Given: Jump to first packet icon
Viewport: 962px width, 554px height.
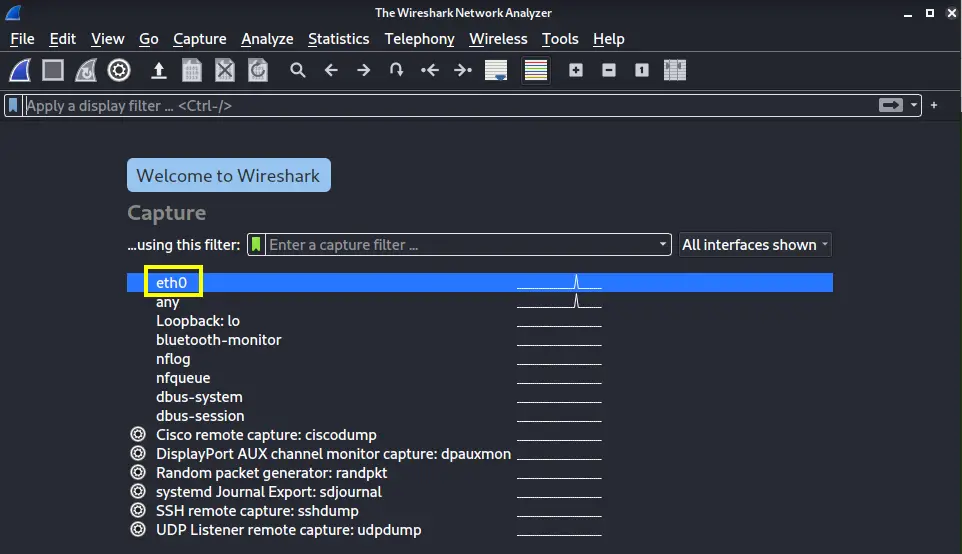Looking at the screenshot, I should 429,70.
